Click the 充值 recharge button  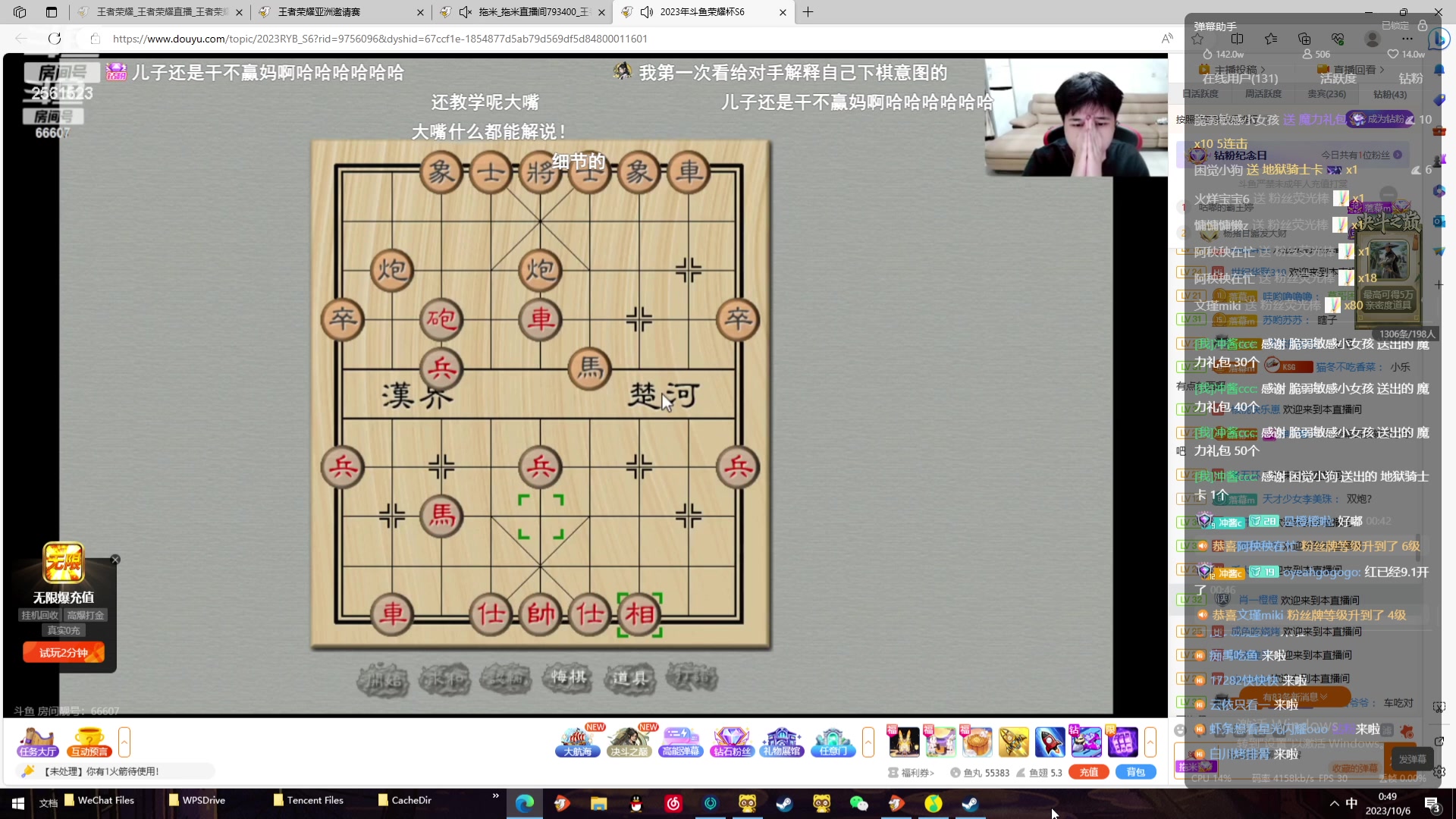[1088, 772]
